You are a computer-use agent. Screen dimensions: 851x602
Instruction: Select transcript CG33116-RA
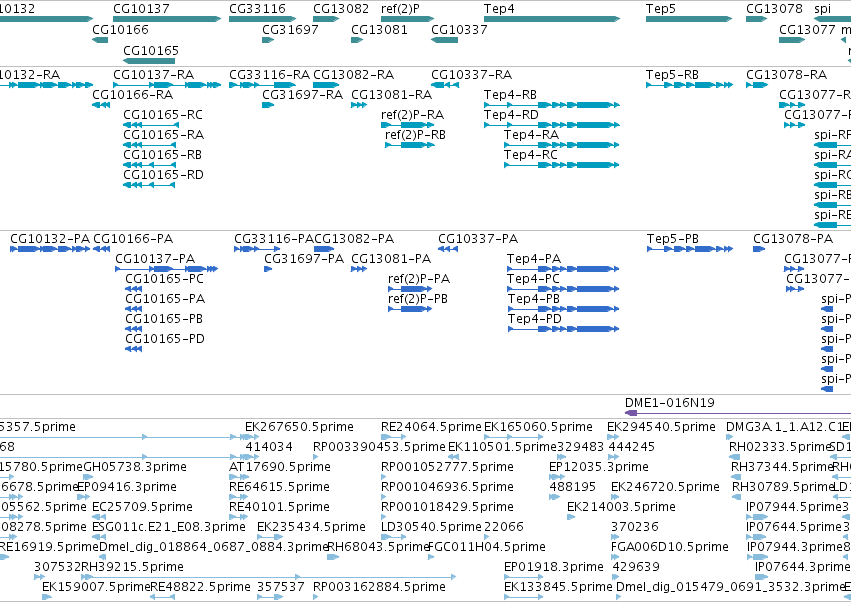[x=270, y=74]
